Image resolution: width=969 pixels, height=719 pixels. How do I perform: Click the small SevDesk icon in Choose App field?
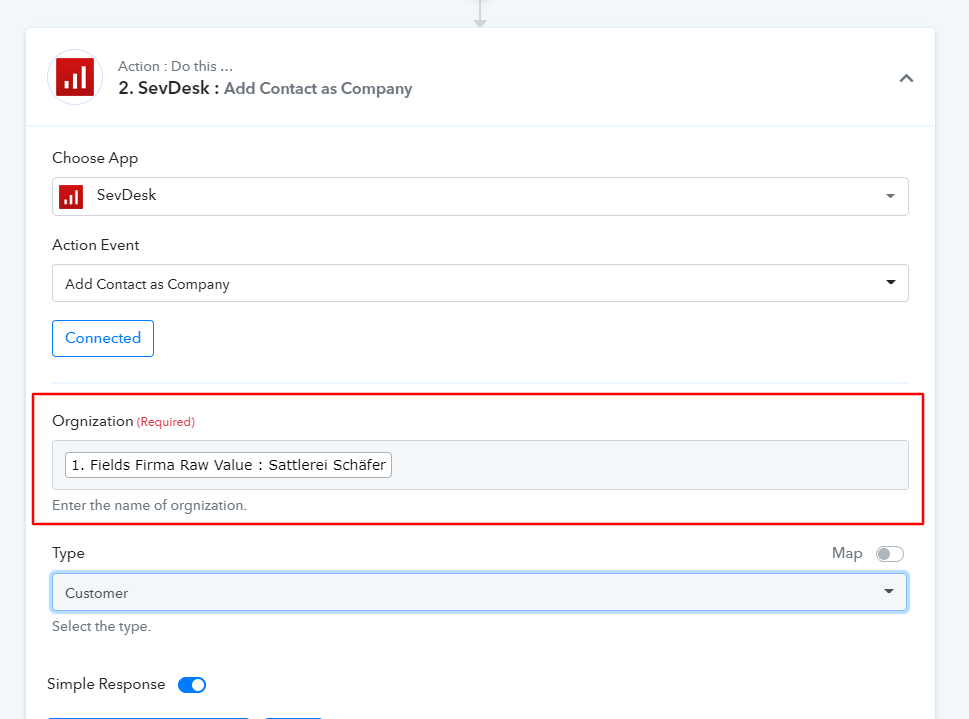click(71, 197)
